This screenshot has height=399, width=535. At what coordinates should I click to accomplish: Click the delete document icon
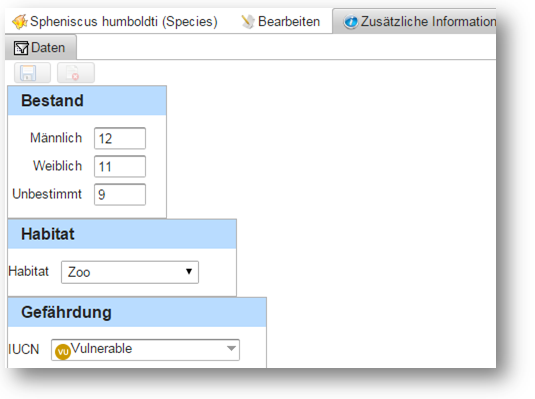(x=73, y=73)
